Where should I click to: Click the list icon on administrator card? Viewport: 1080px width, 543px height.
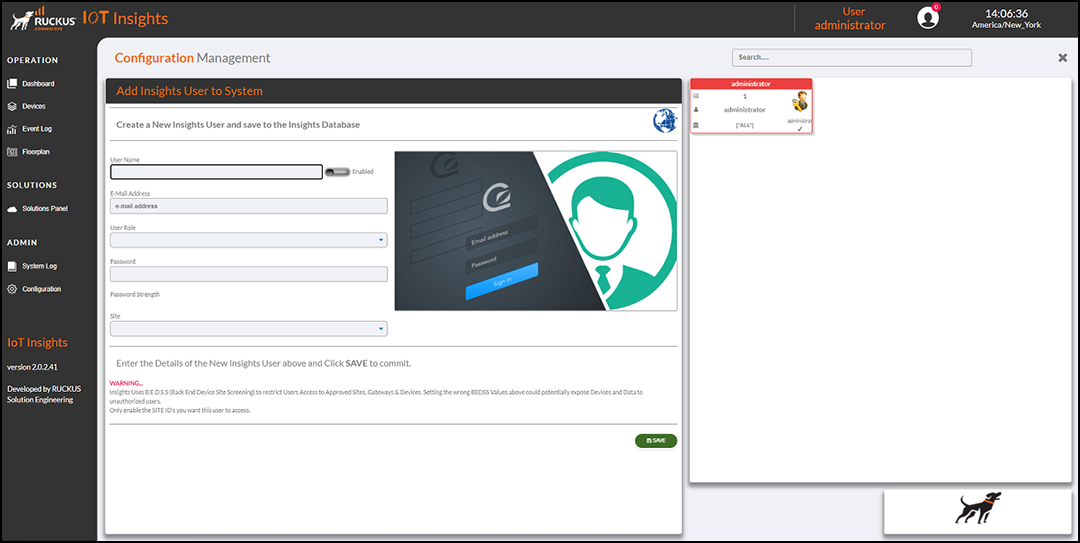tap(696, 96)
